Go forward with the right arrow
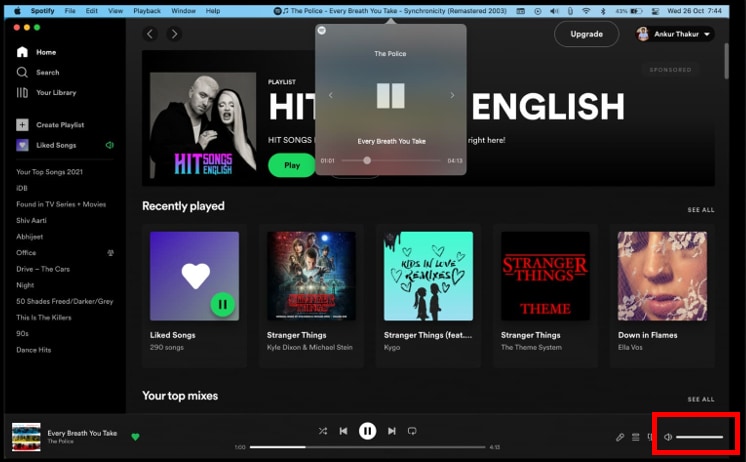The image size is (746, 462). pyautogui.click(x=174, y=34)
